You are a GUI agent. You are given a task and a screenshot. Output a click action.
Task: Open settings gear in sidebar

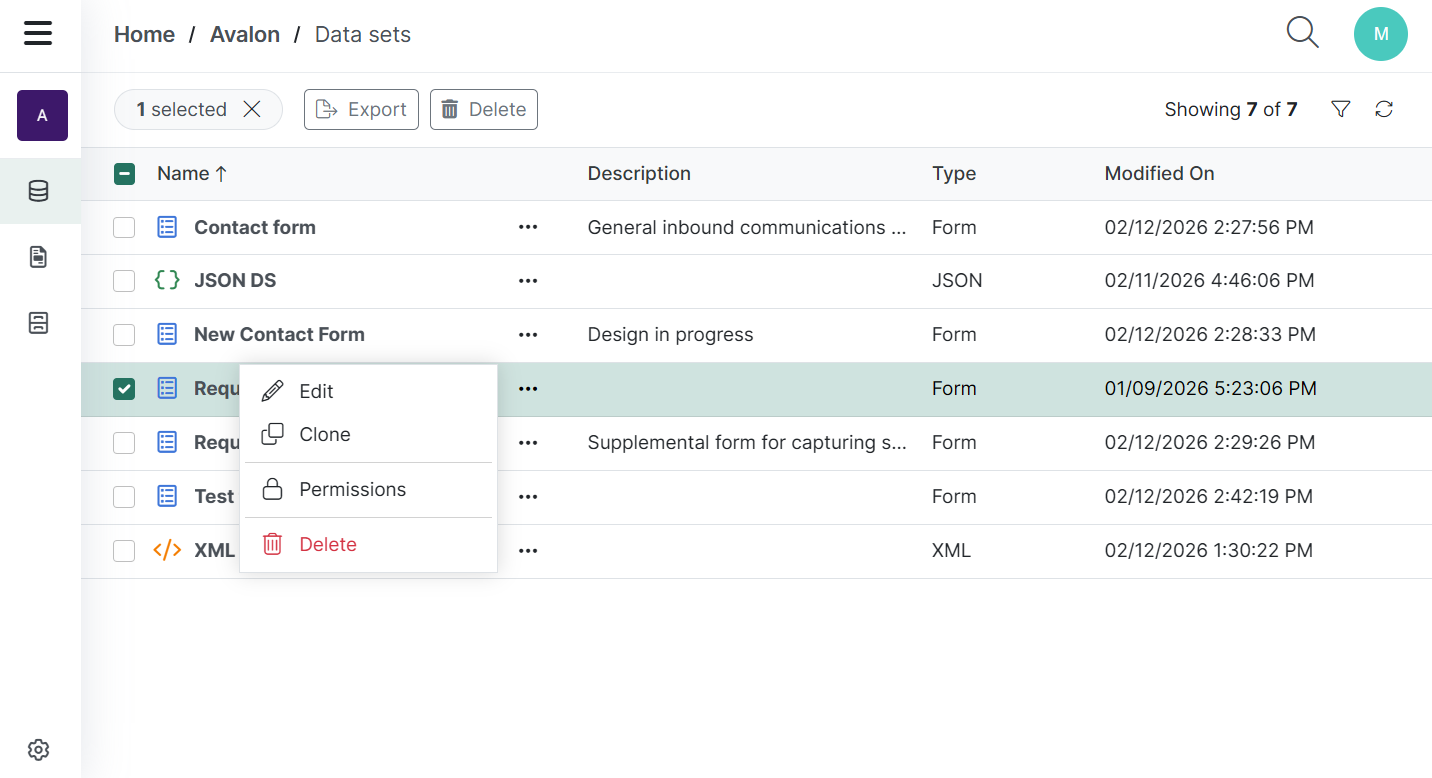(39, 749)
